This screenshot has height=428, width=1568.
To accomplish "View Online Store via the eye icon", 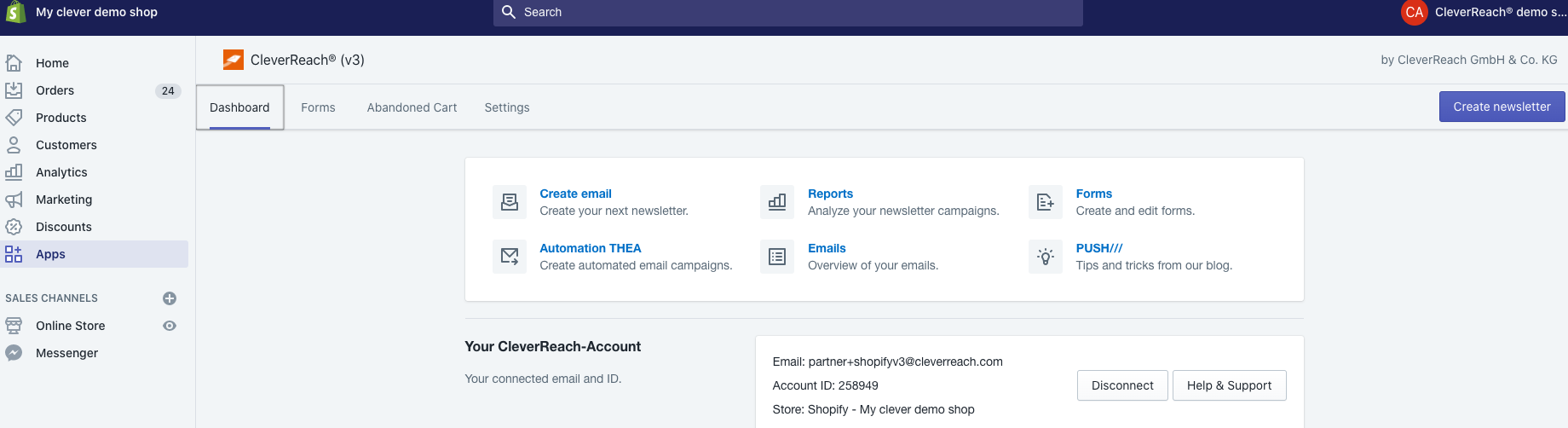I will coord(170,326).
